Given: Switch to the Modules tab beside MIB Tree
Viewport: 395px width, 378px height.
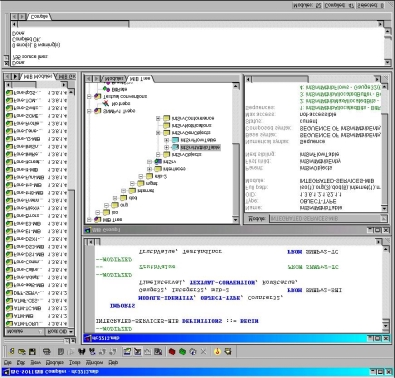Looking at the screenshot, I should 114,79.
